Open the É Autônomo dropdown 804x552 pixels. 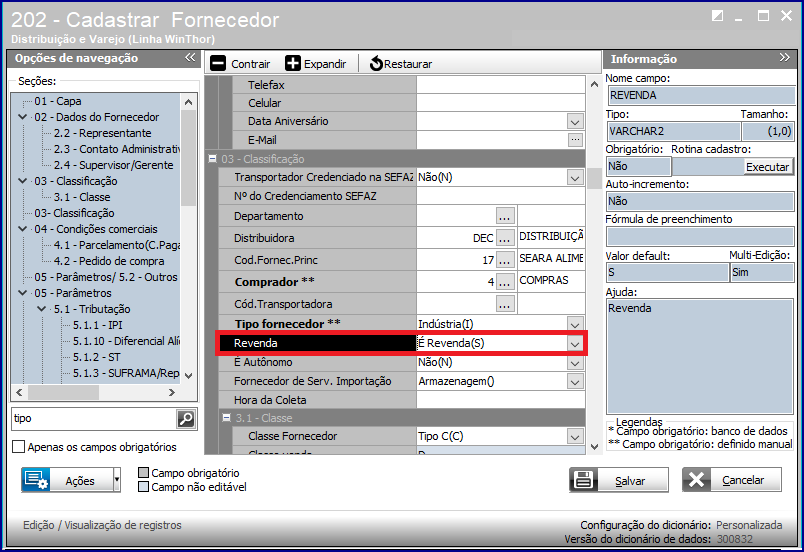575,362
